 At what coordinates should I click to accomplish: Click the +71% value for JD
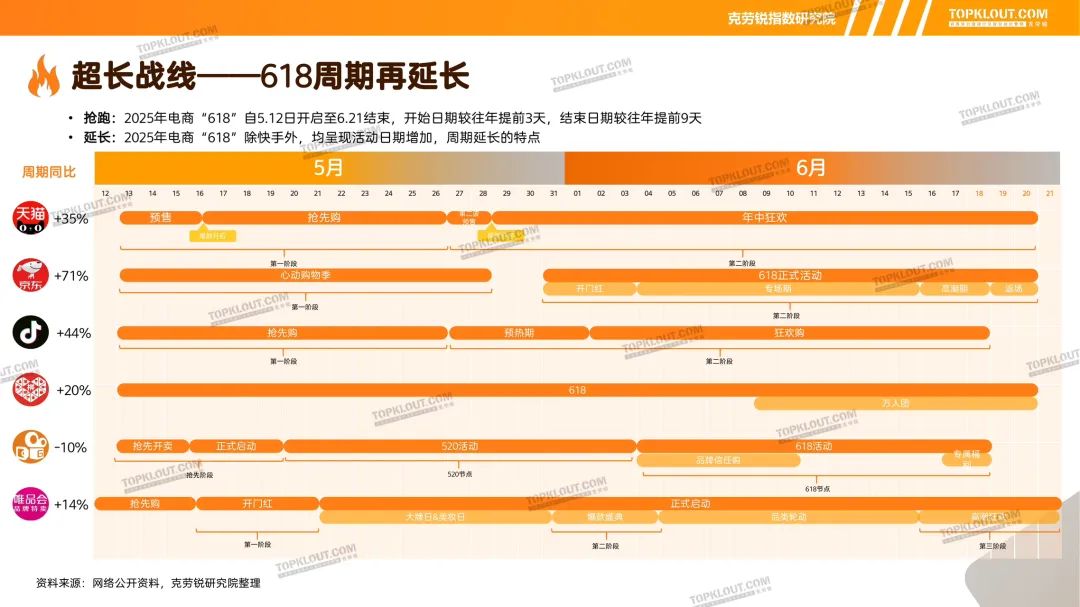point(71,276)
